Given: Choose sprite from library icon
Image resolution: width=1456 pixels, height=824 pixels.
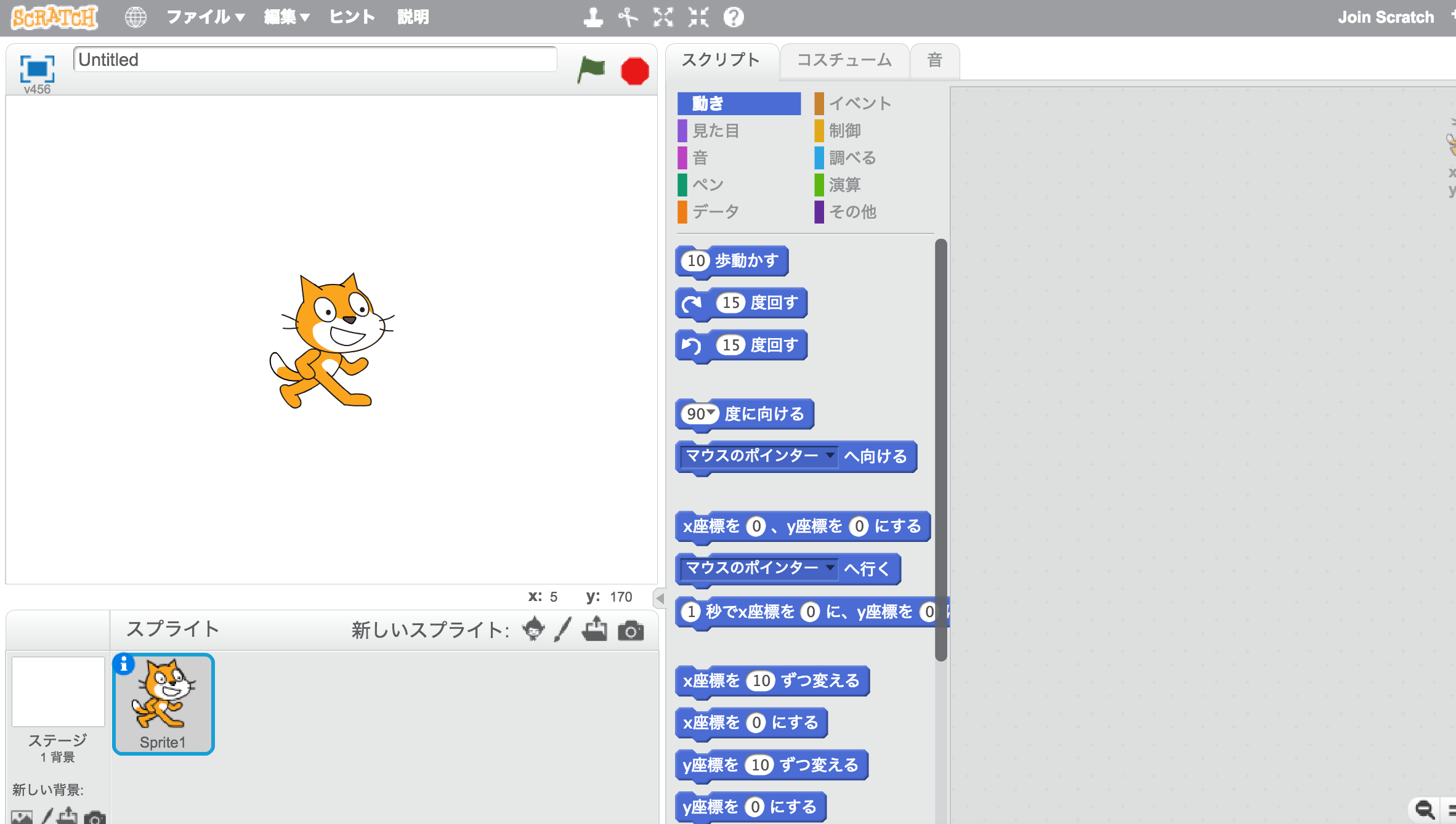Looking at the screenshot, I should pos(533,629).
